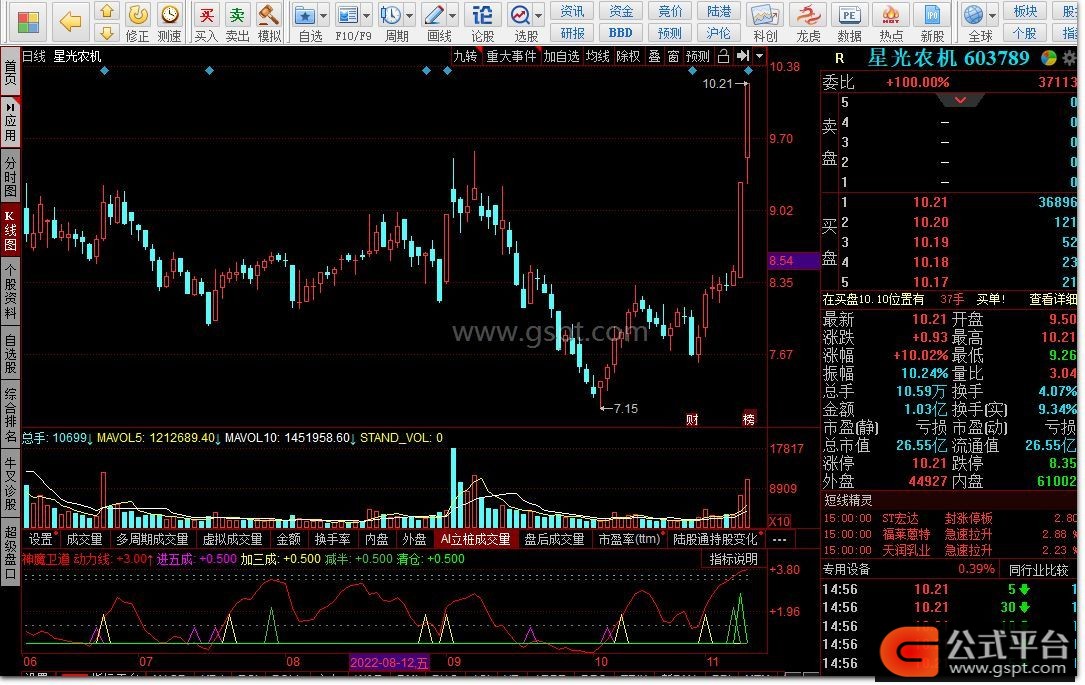Open the 热点 hot topics flame icon

891,15
